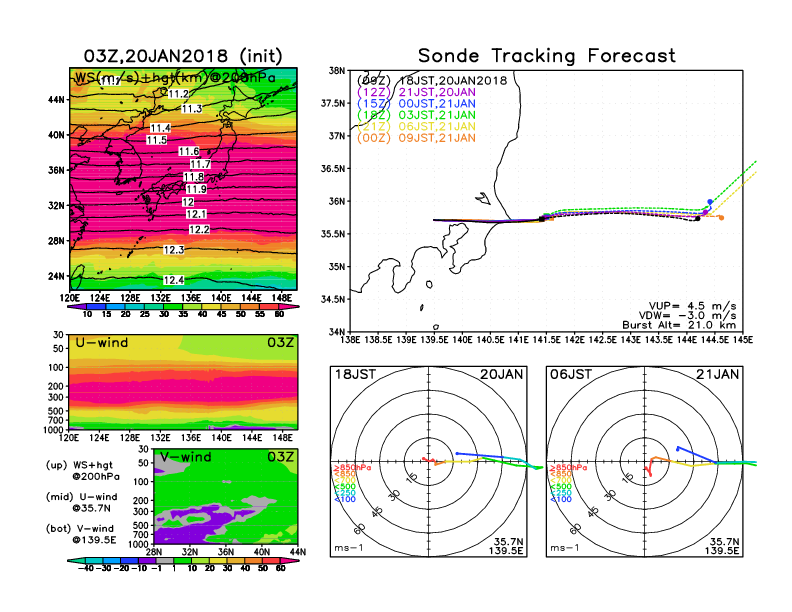This screenshot has width=792, height=612.
Task: Click the blue "<100" key in the 06JST hodograph
Action: coord(561,499)
